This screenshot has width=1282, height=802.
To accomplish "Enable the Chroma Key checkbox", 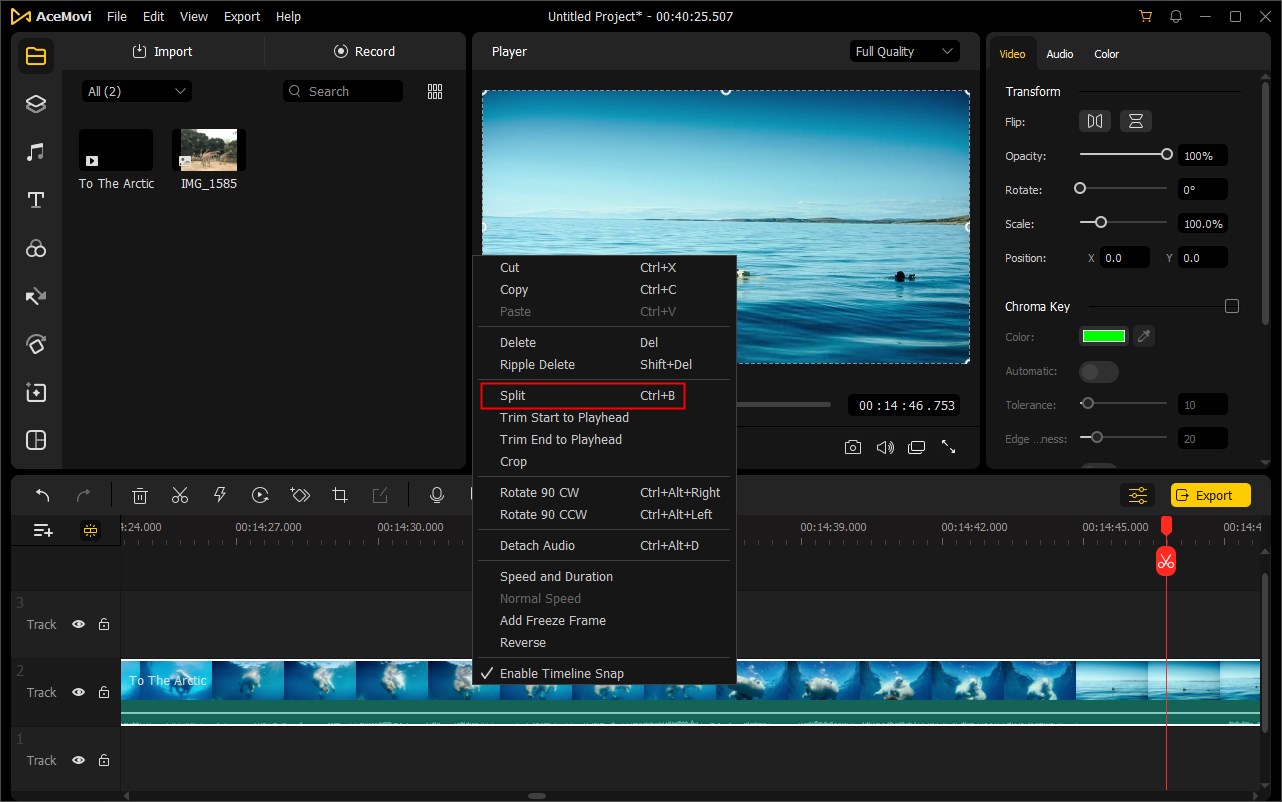I will [1232, 305].
